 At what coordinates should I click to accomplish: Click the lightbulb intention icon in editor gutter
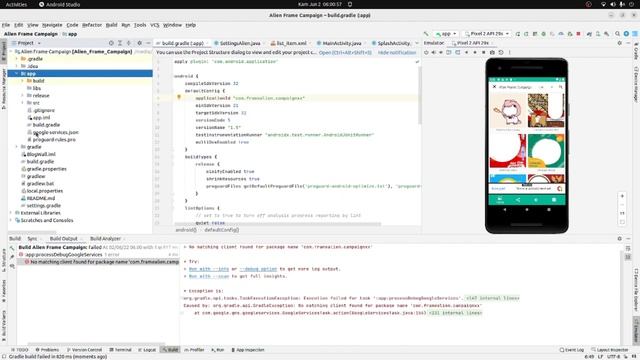pos(179,97)
